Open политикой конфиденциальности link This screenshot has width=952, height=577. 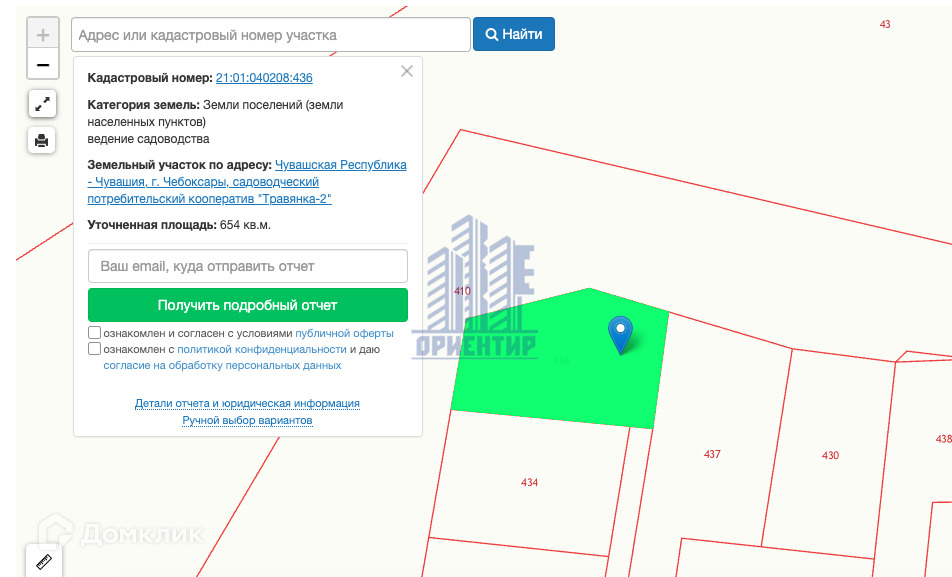pos(262,349)
